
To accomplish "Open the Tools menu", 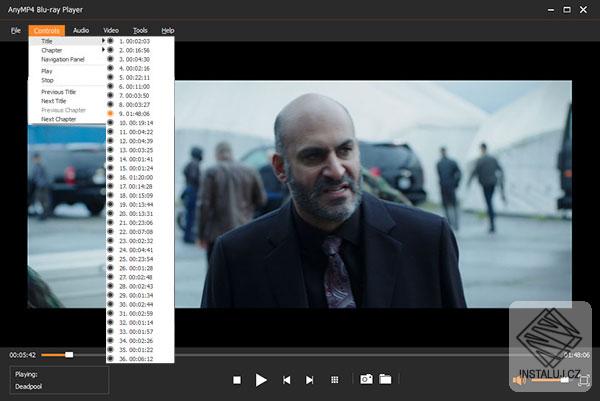I will [140, 30].
